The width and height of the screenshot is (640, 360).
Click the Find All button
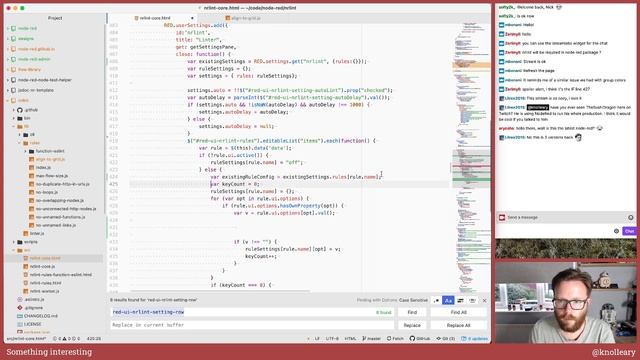458,312
